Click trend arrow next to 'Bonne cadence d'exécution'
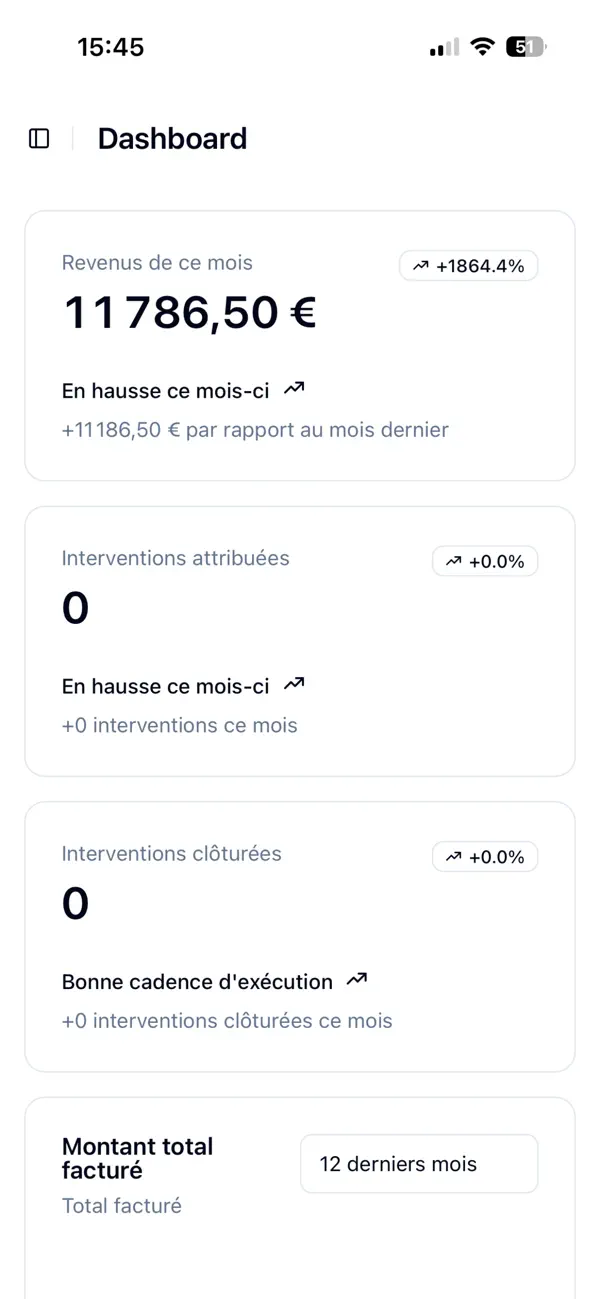The width and height of the screenshot is (600, 1299). click(356, 979)
